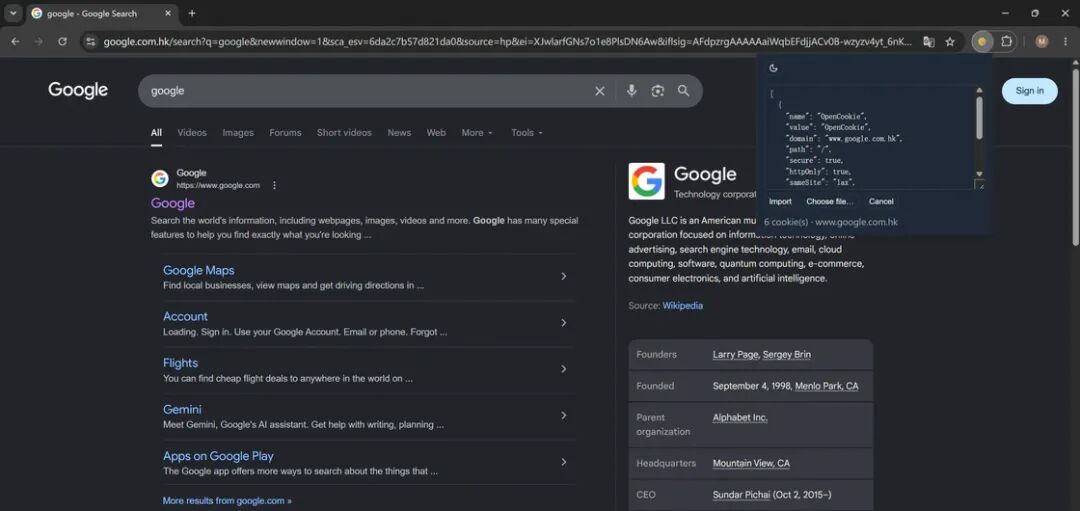Screen dimensions: 1080x511
Task: Select the All results tab
Action: (x=156, y=133)
